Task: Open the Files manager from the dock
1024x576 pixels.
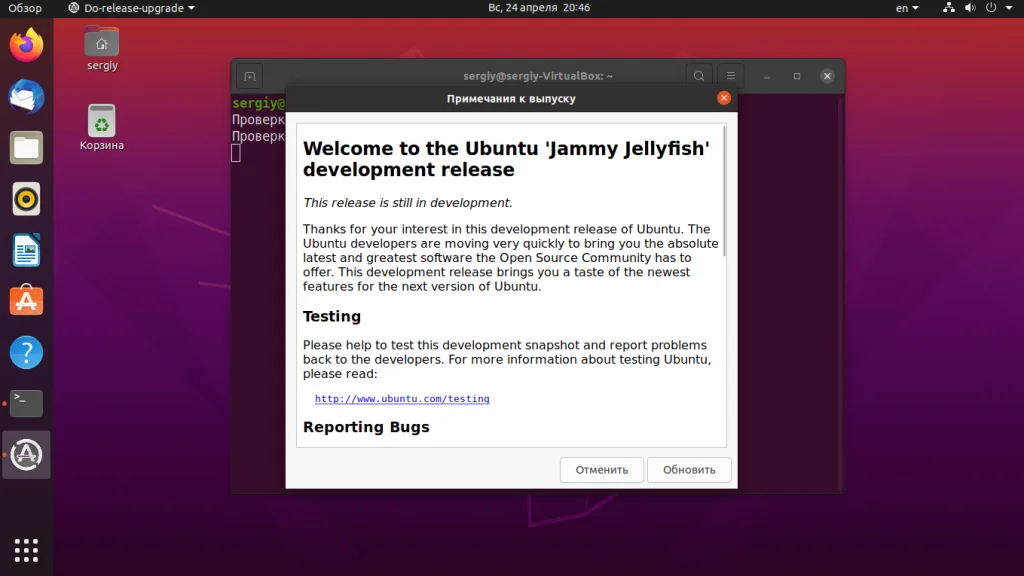Action: point(25,147)
